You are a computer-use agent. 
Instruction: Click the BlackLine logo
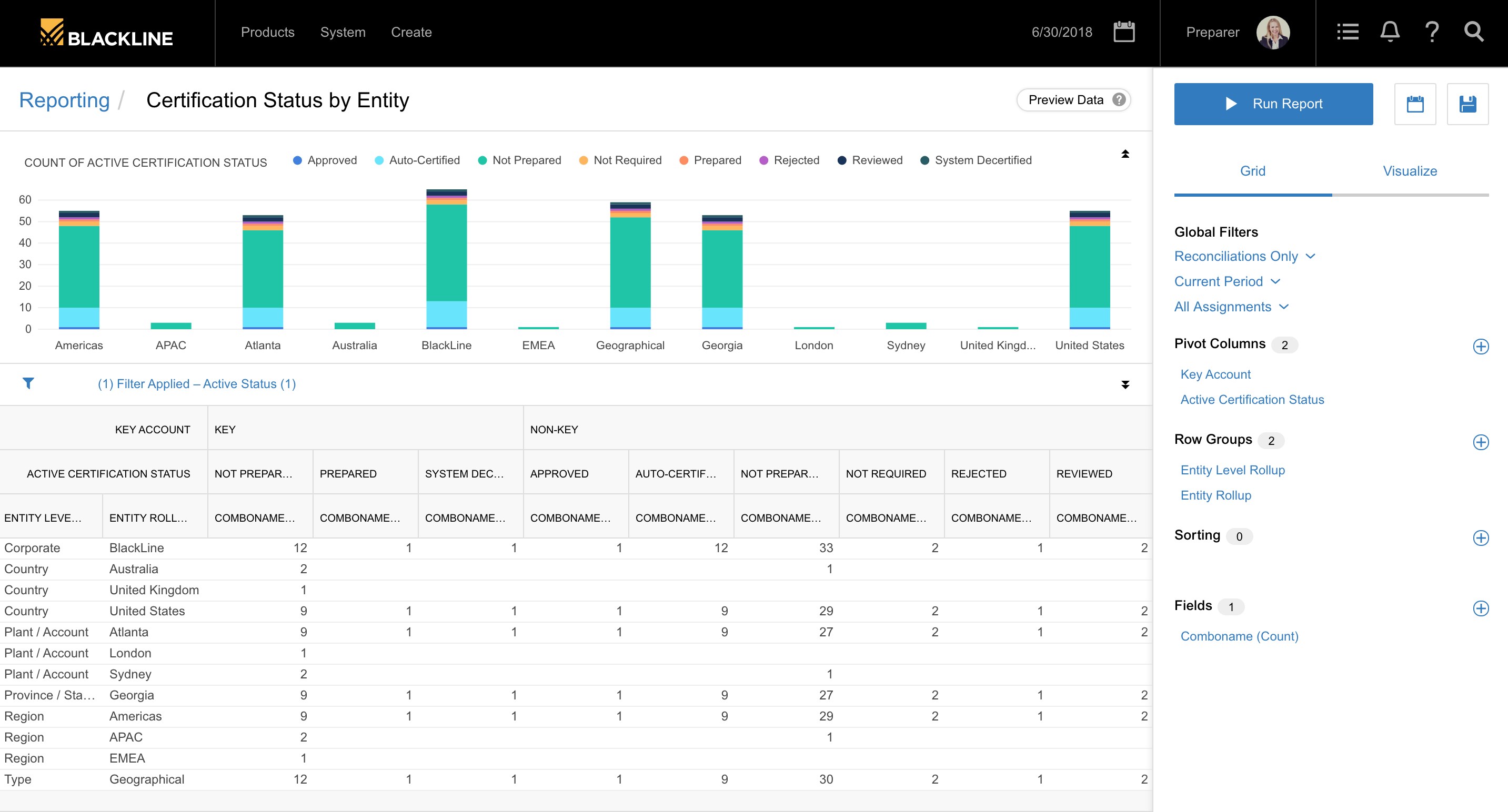(106, 33)
